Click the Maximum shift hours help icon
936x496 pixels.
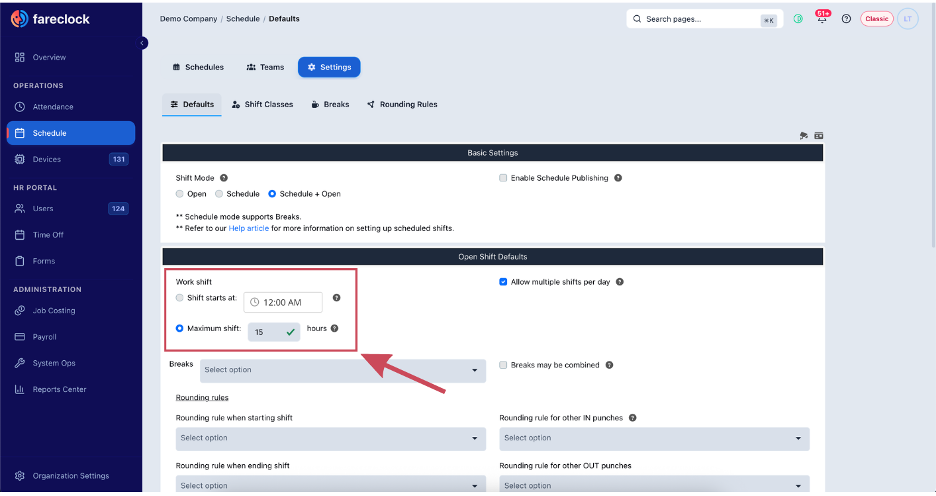(x=334, y=328)
